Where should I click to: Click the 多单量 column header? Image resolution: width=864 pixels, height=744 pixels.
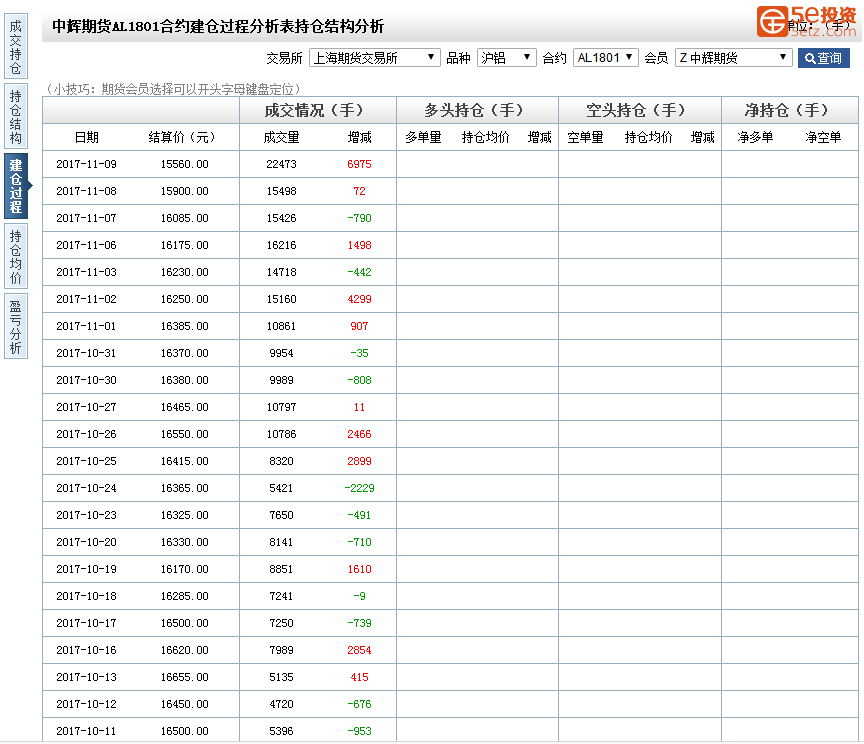tap(423, 137)
